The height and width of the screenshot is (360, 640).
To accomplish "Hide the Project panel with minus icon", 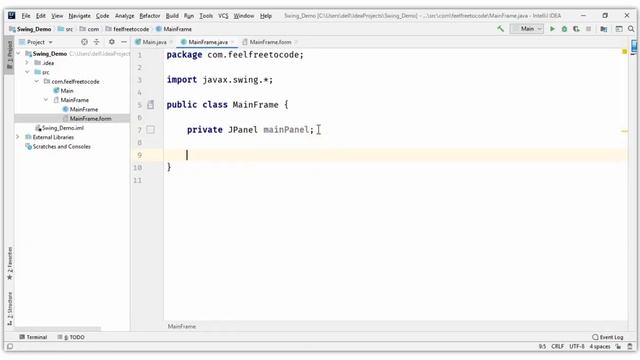I will point(124,42).
